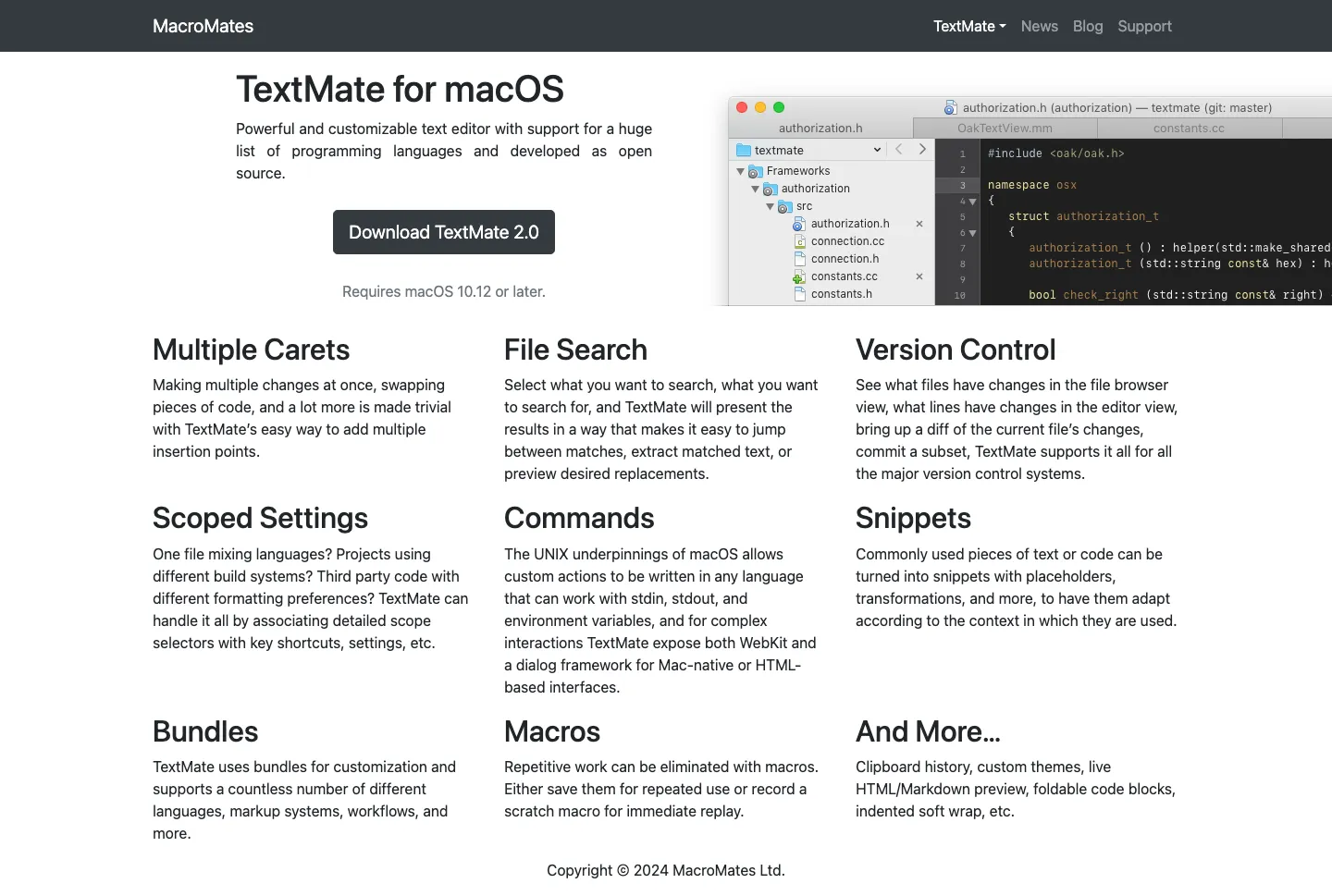Click the "TextMate for macOS" heading
Viewport: 1332px width, 896px height.
(400, 89)
